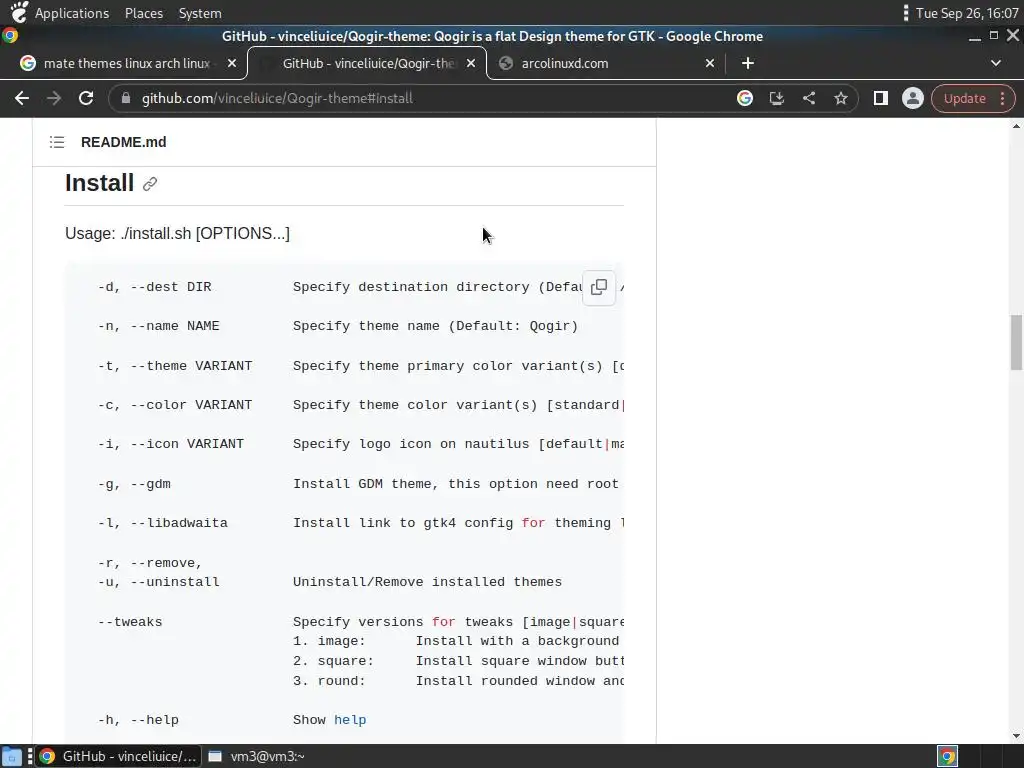Open the Places menu

tap(144, 13)
